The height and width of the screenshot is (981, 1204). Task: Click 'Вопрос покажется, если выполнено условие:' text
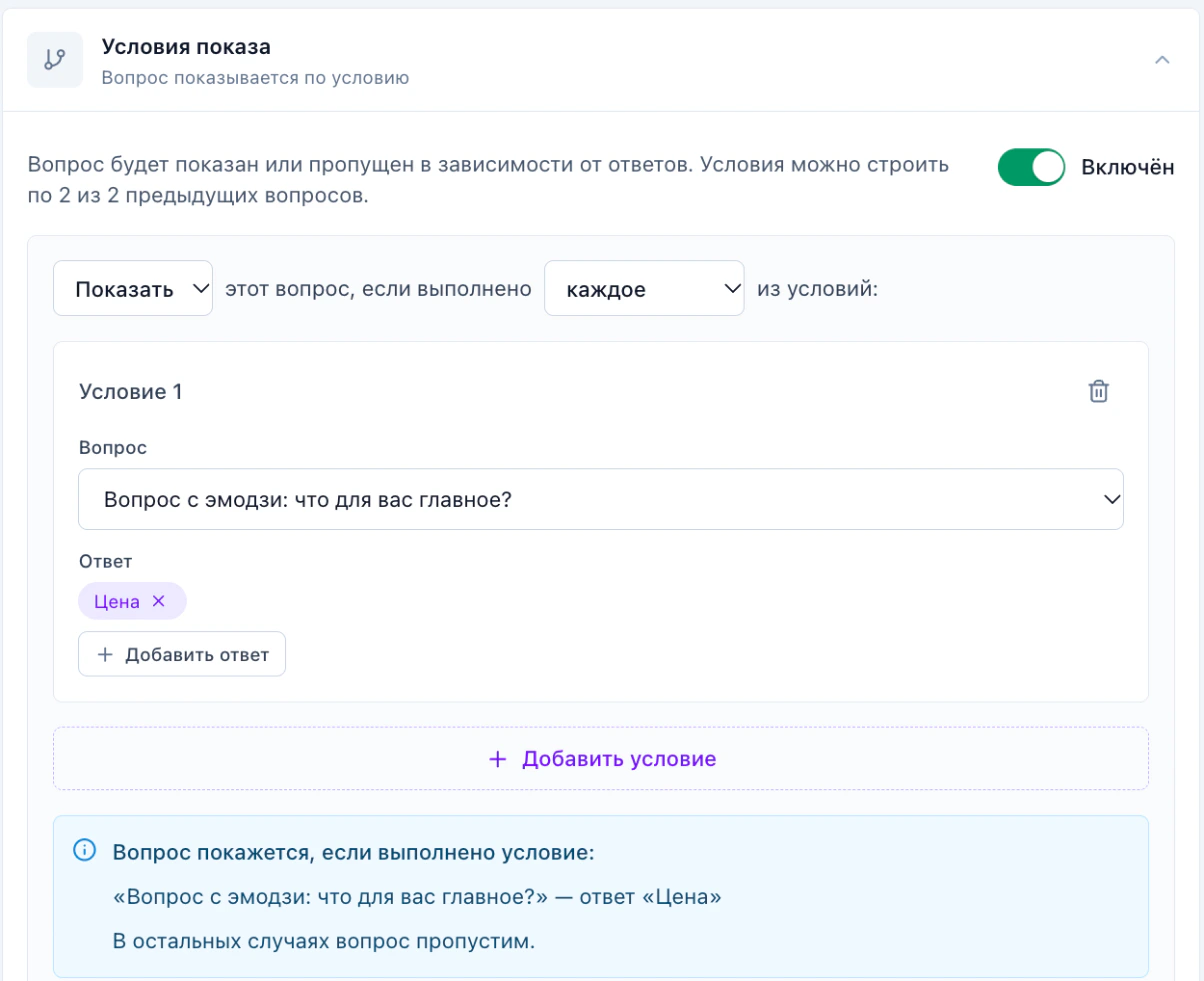[354, 853]
